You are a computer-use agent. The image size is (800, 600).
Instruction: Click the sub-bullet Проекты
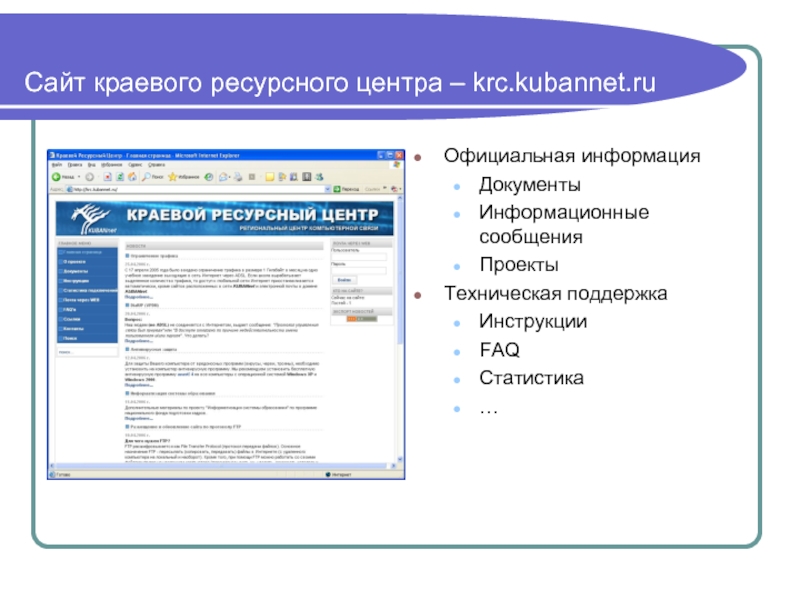519,264
